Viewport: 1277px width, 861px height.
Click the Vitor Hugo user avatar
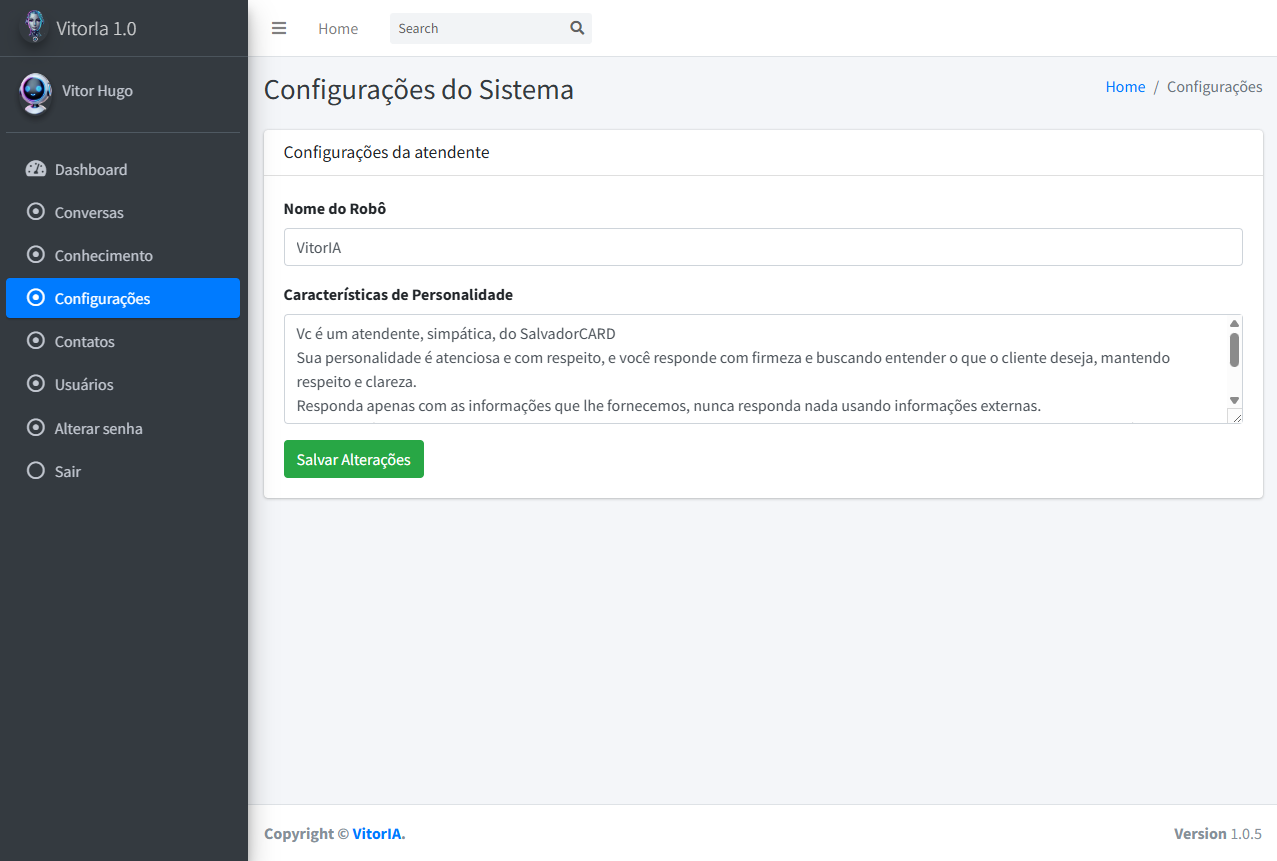click(x=36, y=92)
